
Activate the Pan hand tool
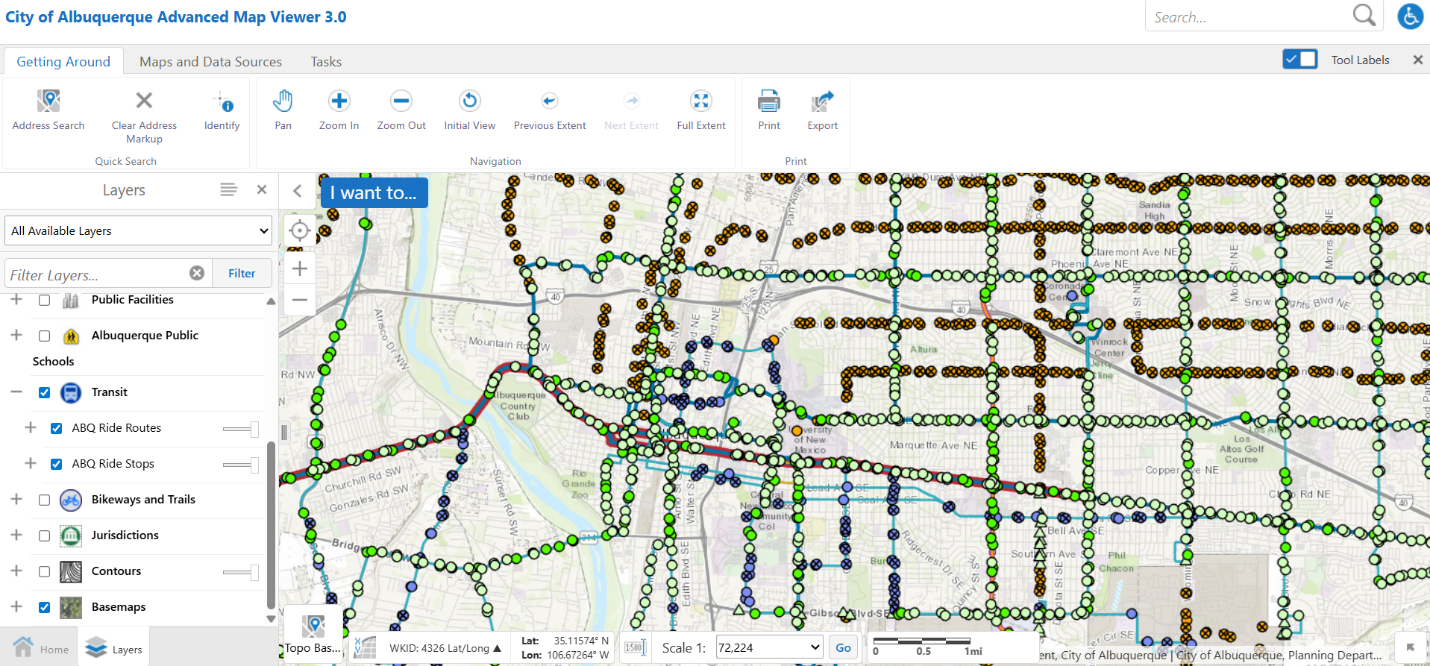(x=283, y=102)
